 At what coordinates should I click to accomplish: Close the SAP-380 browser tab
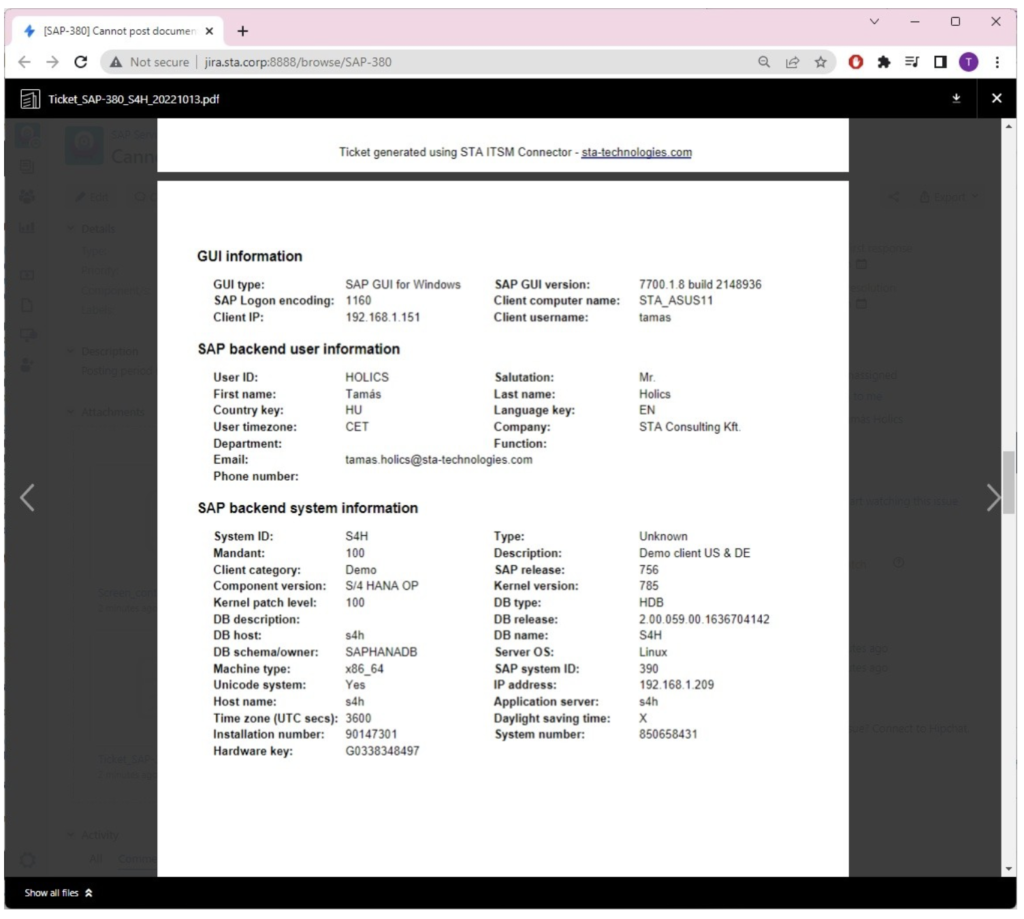pos(209,31)
